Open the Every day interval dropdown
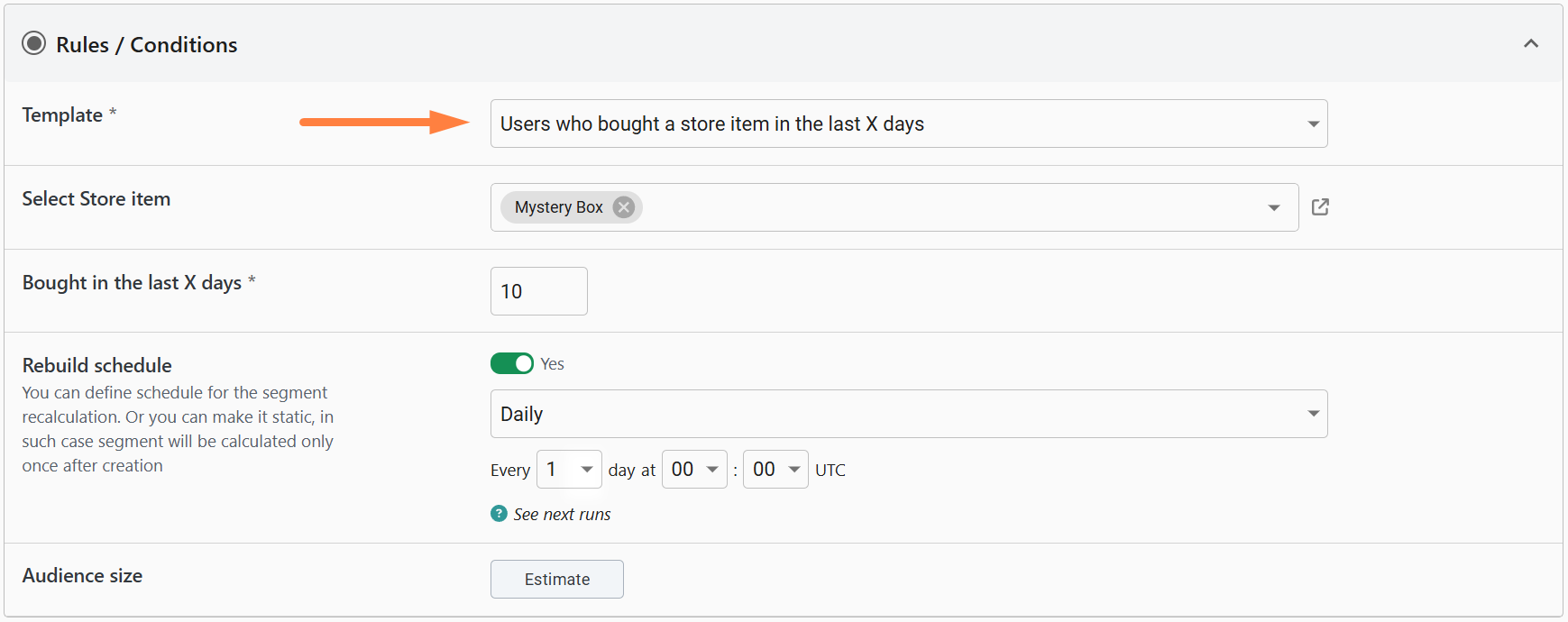The width and height of the screenshot is (1568, 622). tap(569, 470)
